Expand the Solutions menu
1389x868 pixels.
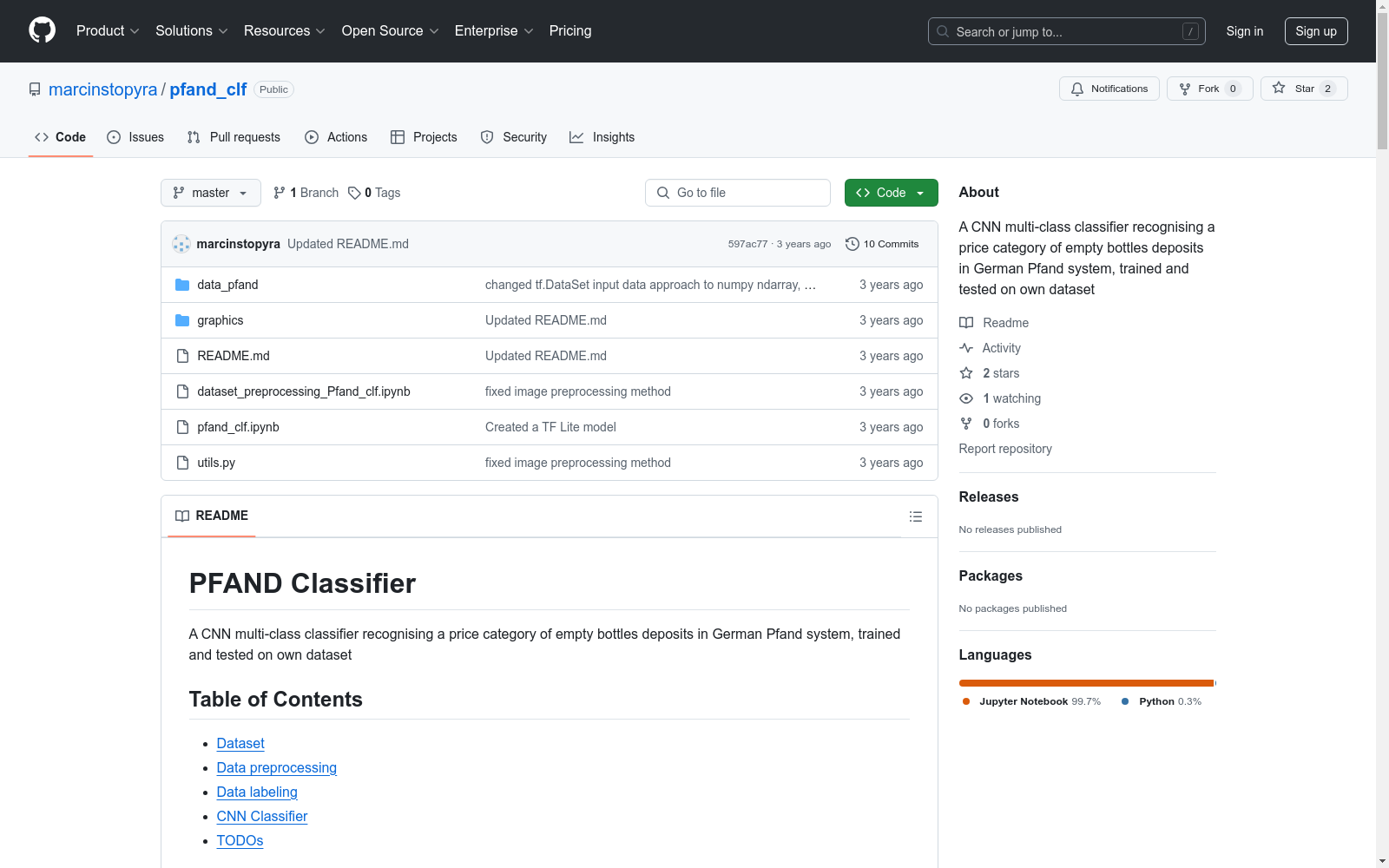pyautogui.click(x=192, y=31)
